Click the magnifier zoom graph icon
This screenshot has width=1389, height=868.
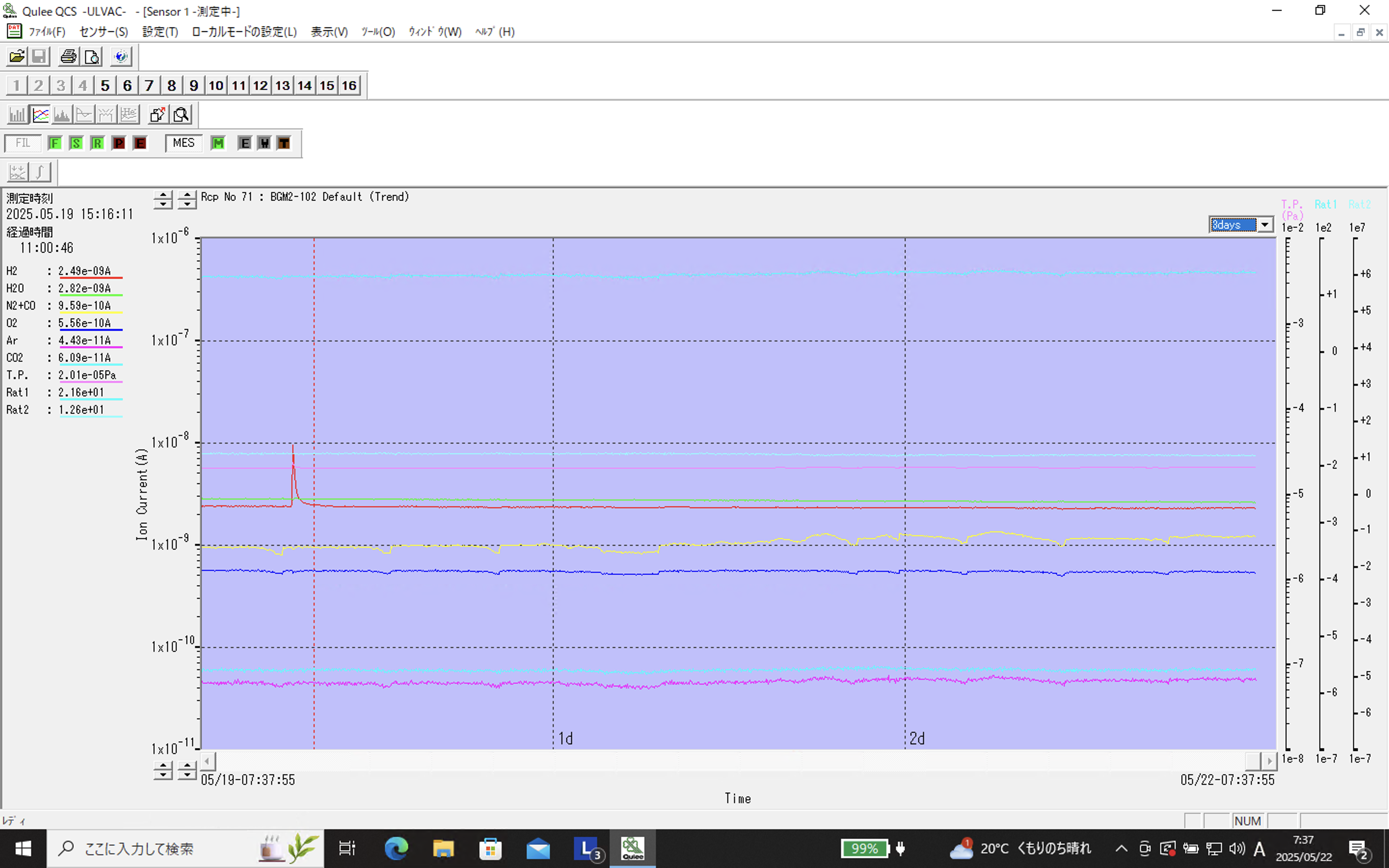point(181,115)
